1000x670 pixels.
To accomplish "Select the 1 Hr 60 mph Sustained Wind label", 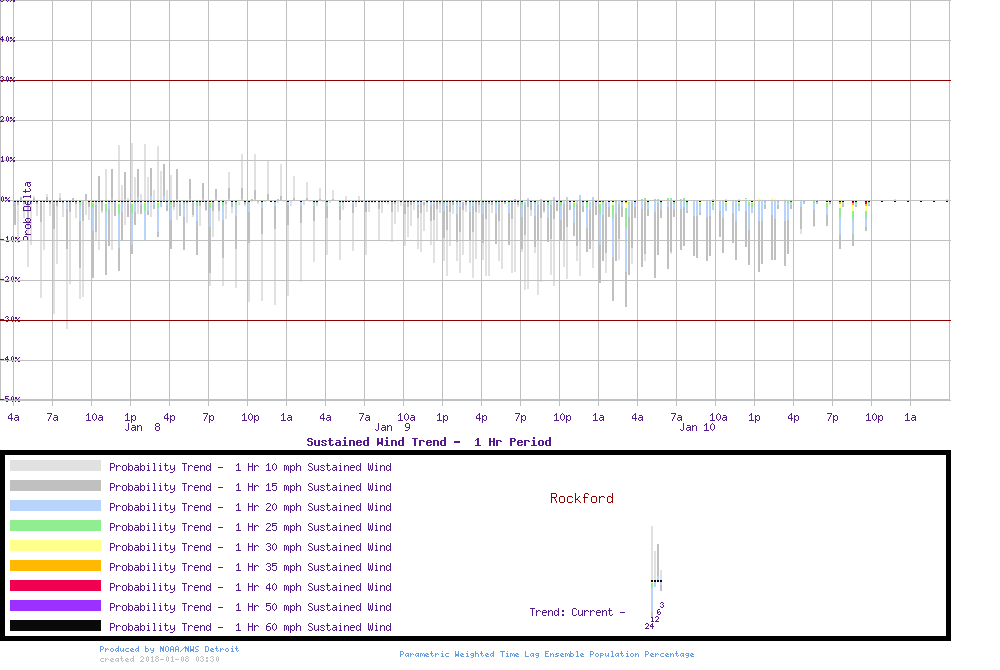I will click(250, 627).
